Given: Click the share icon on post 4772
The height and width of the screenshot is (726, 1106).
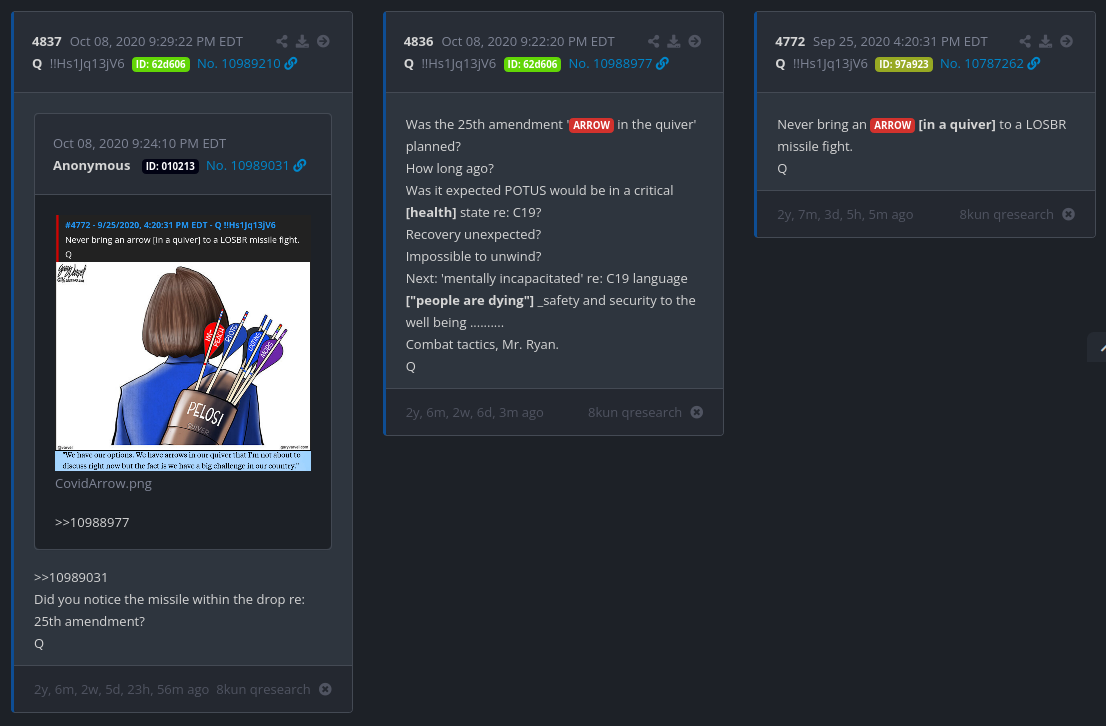Looking at the screenshot, I should coord(1026,41).
